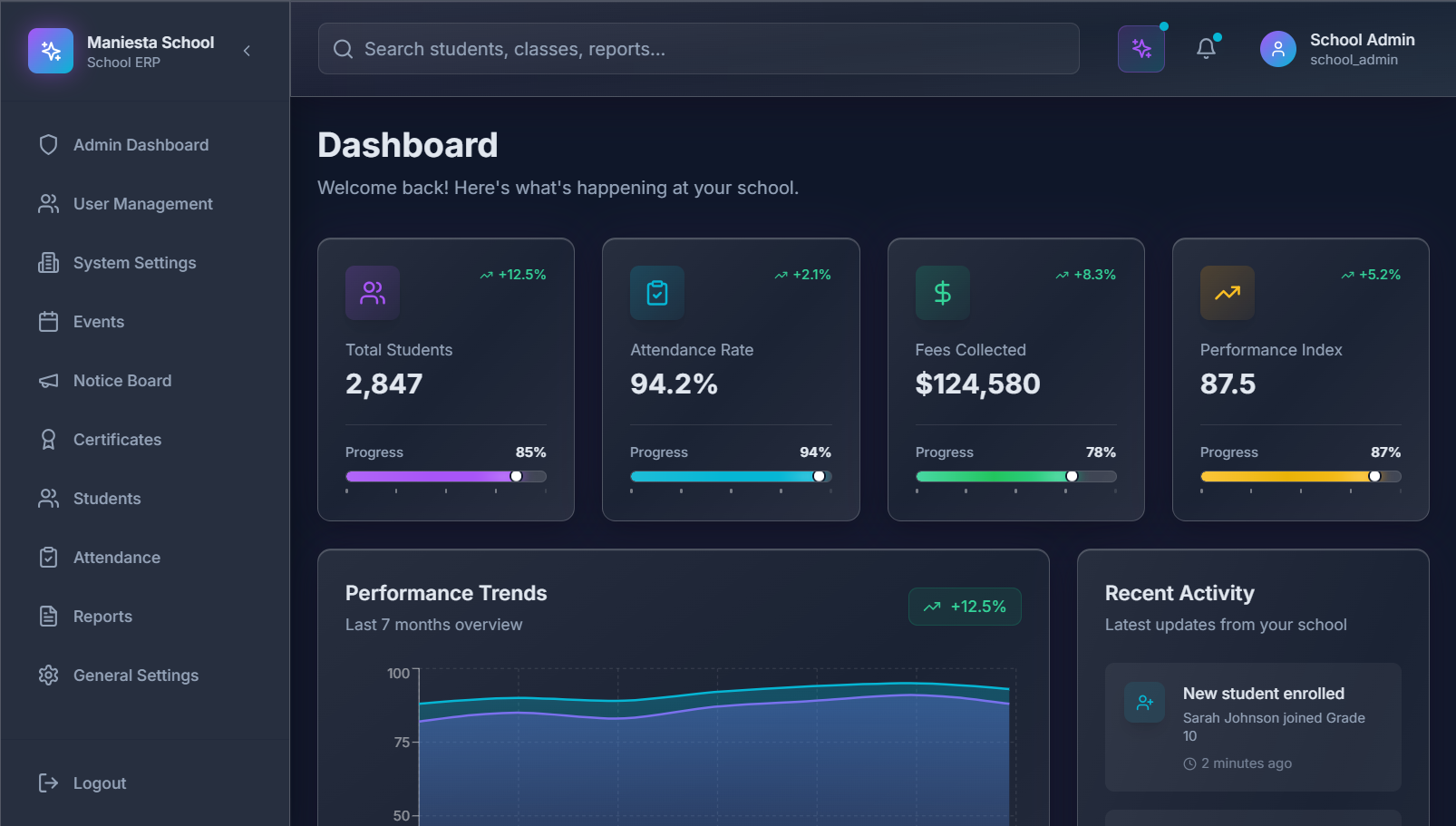Click the User Management people icon

[x=49, y=204]
